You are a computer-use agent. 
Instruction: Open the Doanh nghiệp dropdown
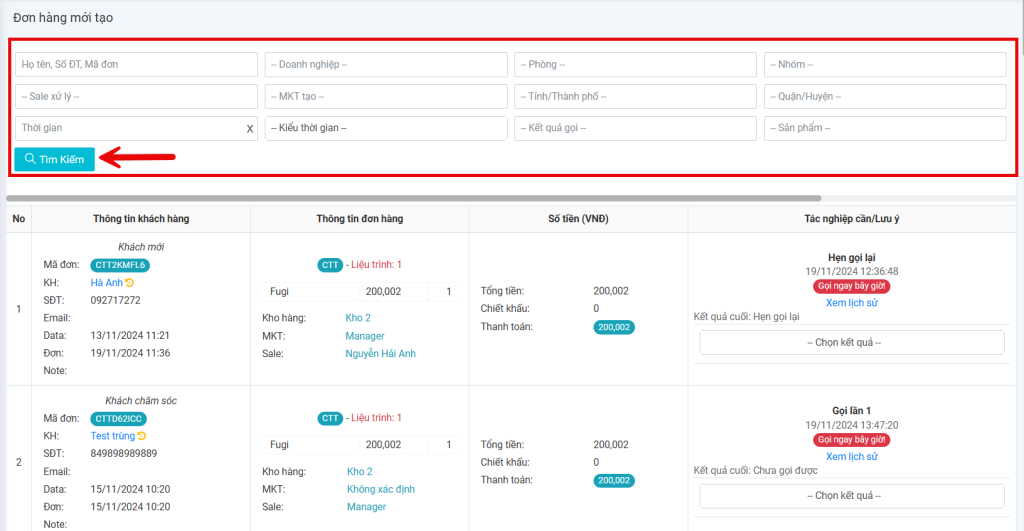coord(386,65)
